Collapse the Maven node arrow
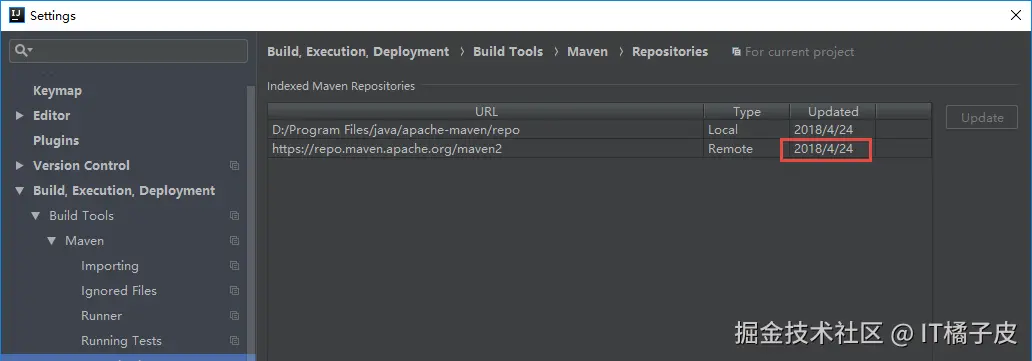1032x361 pixels. 51,240
